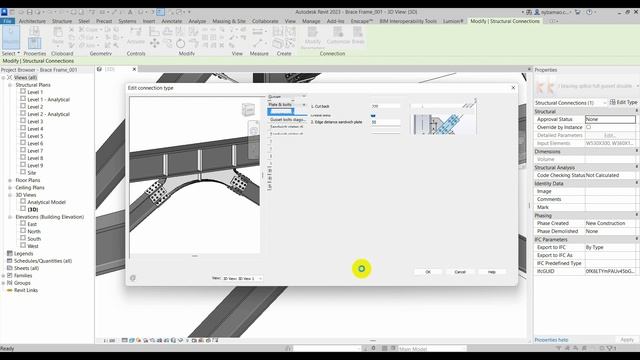This screenshot has height=360, width=640.
Task: Click Help in Edit connection type dialog
Action: pyautogui.click(x=492, y=272)
